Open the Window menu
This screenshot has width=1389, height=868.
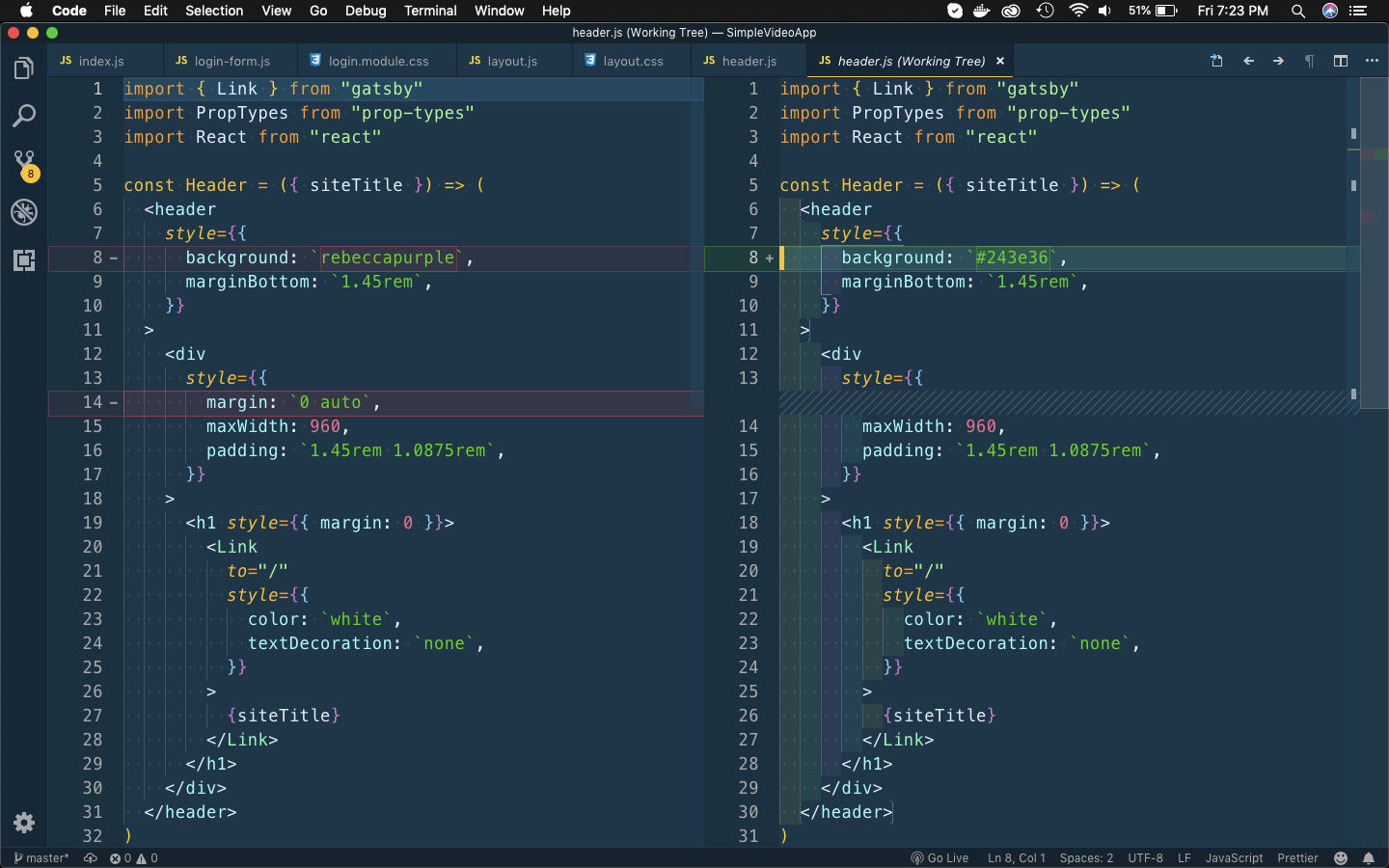coord(499,11)
